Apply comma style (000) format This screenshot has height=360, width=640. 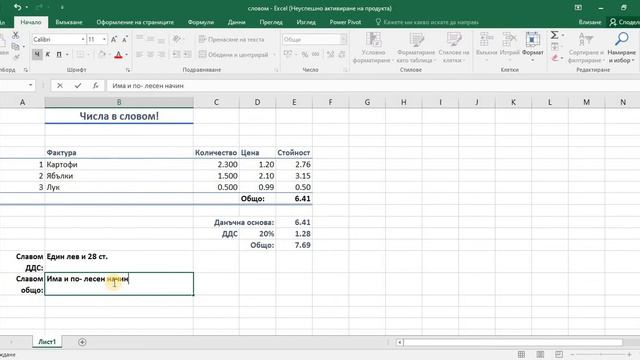[316, 54]
